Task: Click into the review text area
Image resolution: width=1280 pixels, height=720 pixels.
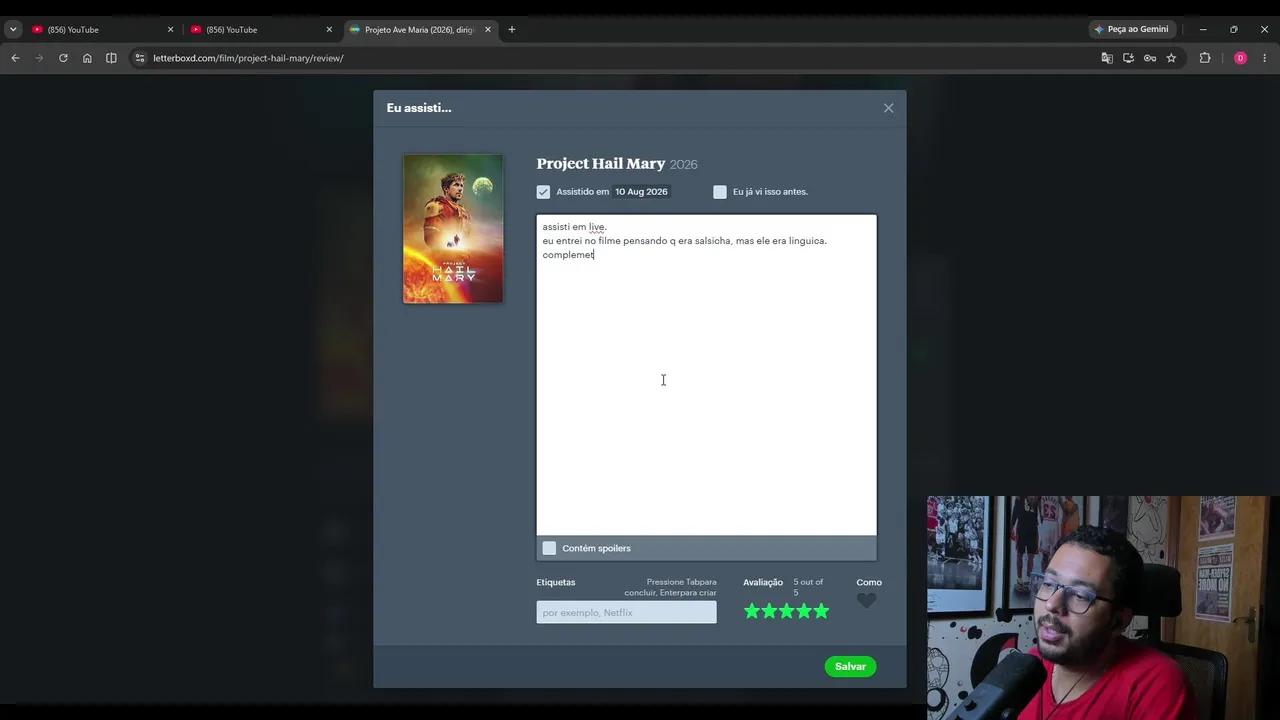Action: 706,375
